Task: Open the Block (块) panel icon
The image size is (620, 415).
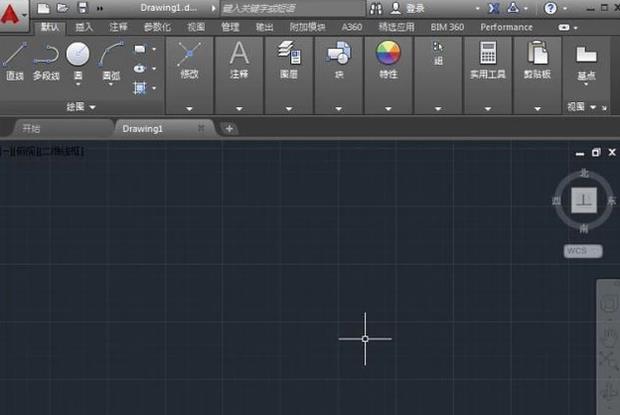Action: [x=338, y=58]
